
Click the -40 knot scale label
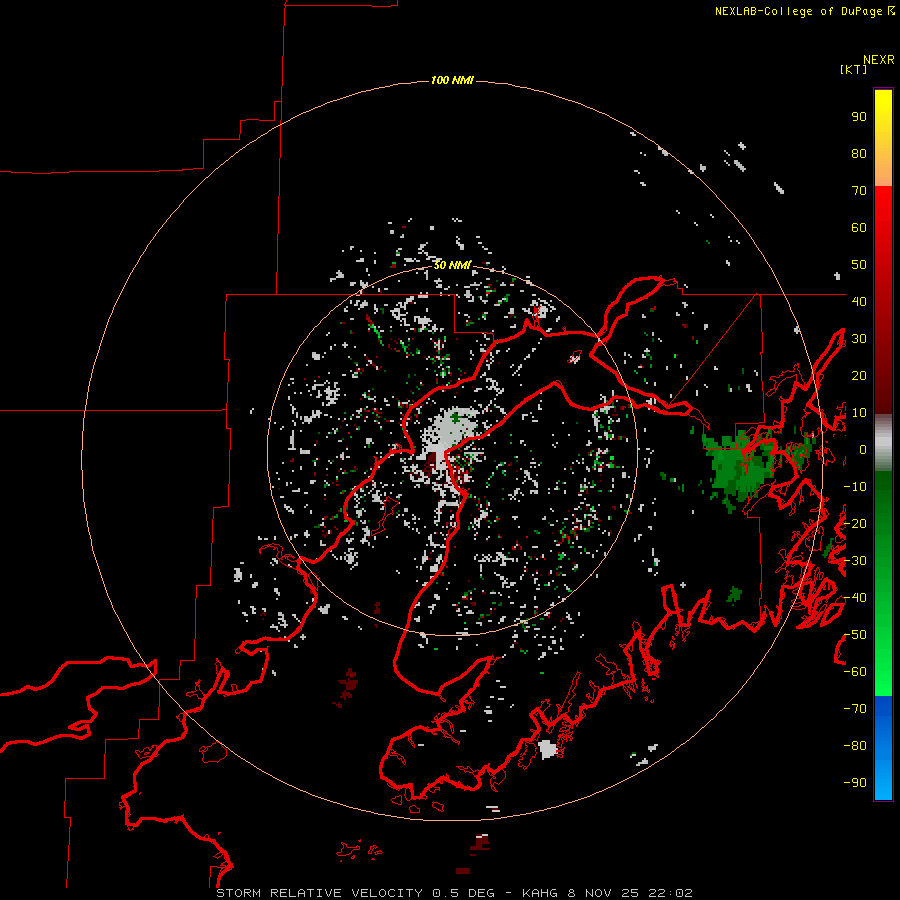click(855, 598)
